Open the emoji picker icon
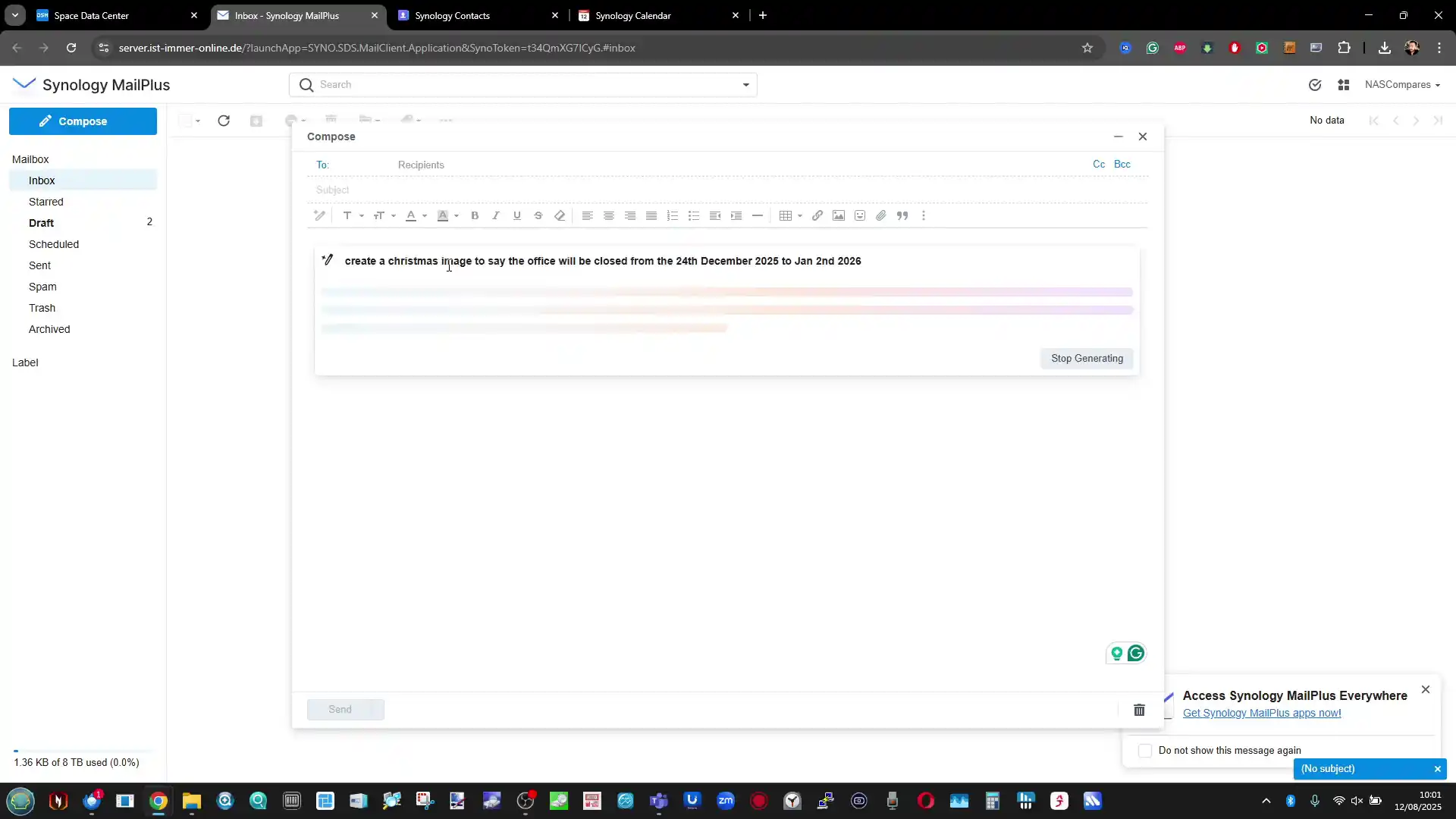The image size is (1456, 819). tap(860, 216)
